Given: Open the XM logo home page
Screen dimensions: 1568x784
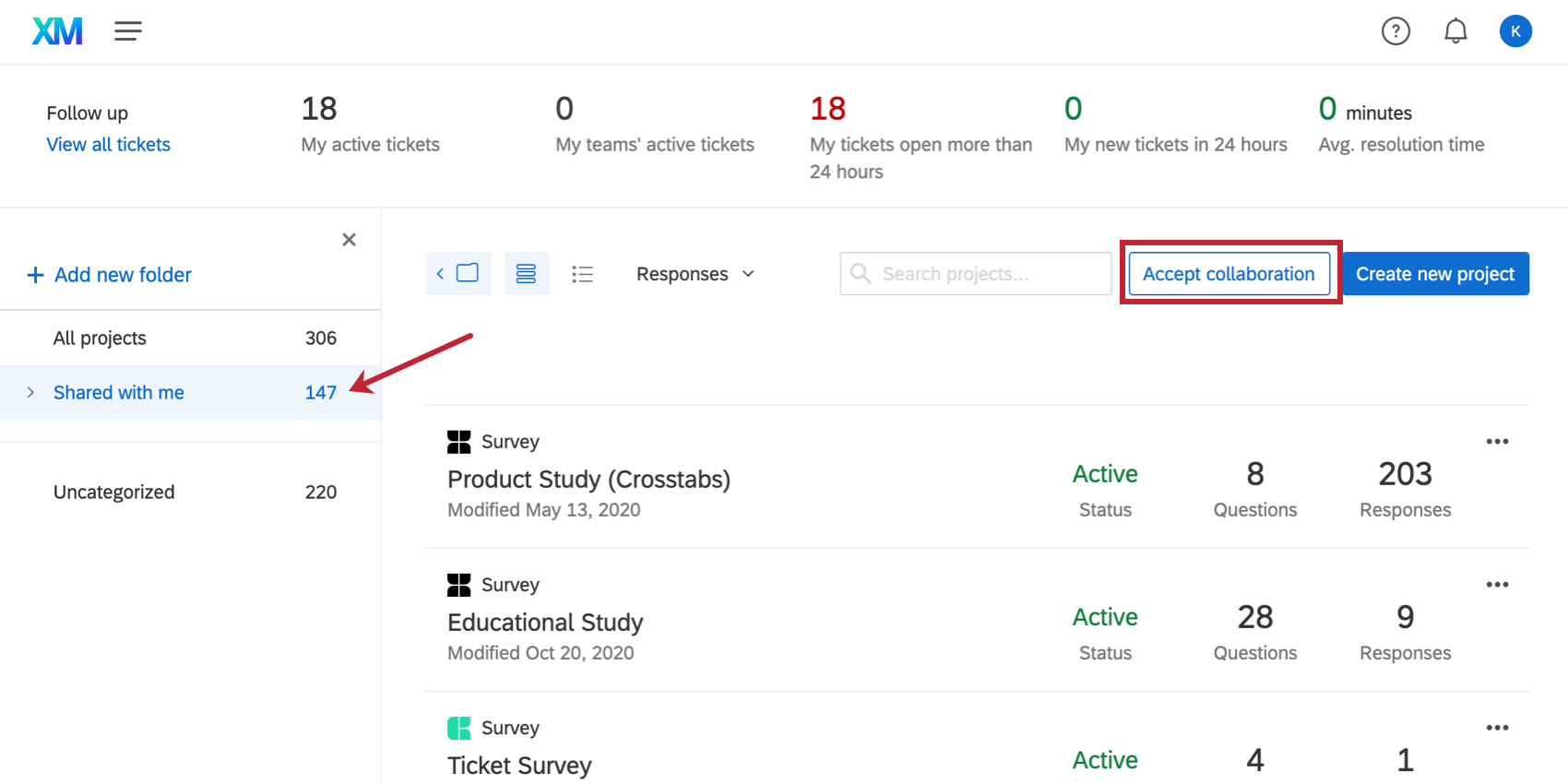Looking at the screenshot, I should [x=57, y=31].
